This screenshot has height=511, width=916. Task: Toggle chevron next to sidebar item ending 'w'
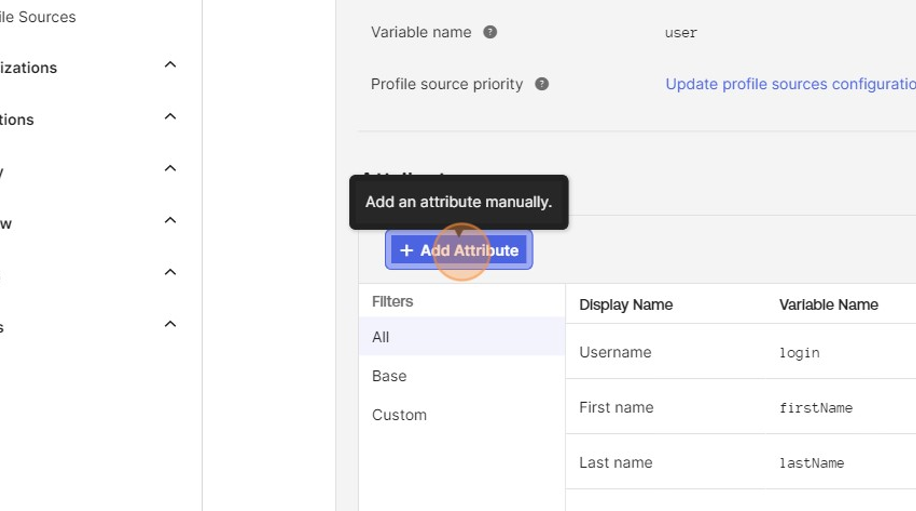pos(170,220)
